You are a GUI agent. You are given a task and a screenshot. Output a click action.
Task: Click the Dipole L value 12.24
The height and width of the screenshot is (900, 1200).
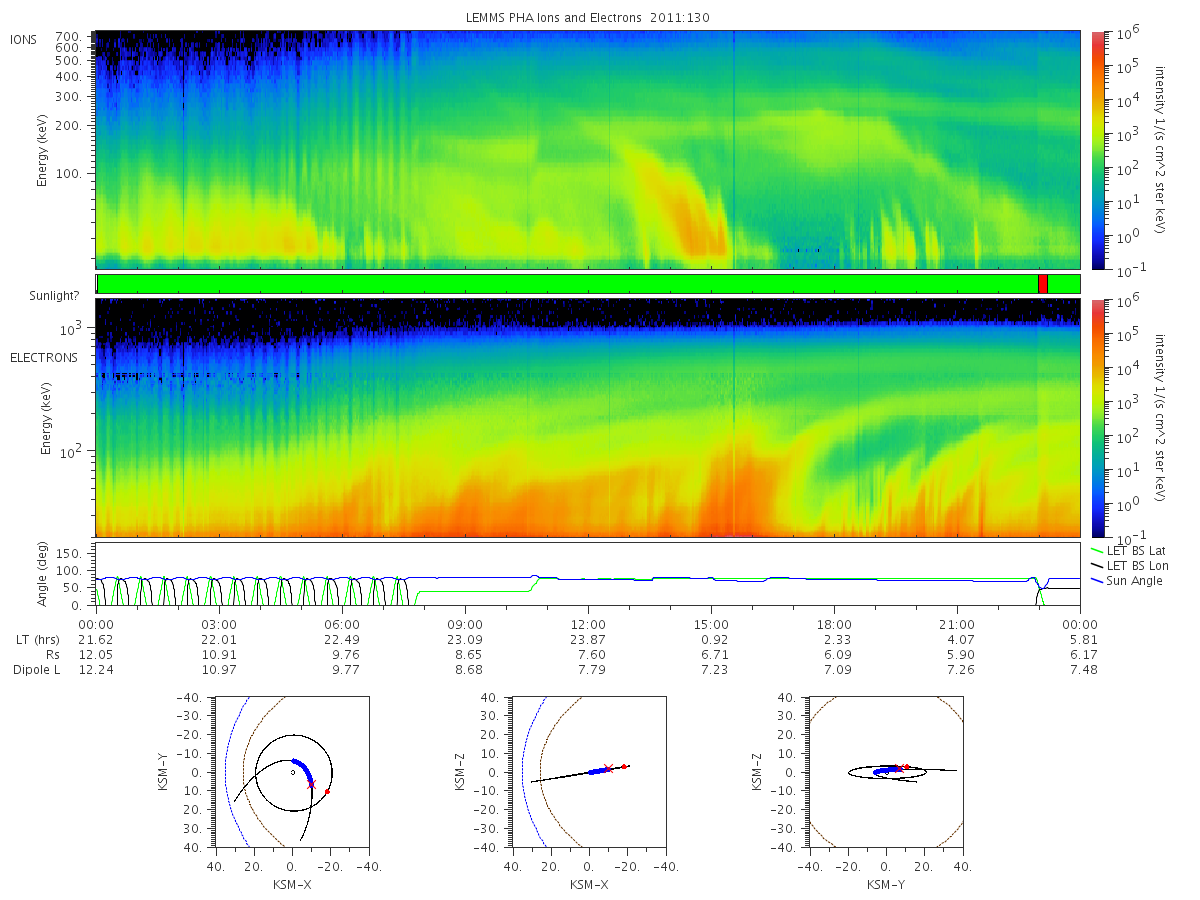pyautogui.click(x=96, y=670)
